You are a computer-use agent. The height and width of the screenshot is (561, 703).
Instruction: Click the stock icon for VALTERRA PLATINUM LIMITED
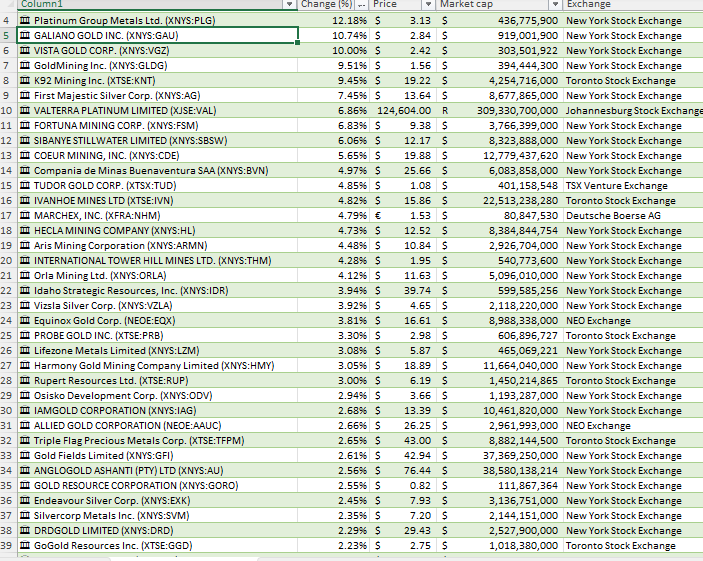pyautogui.click(x=25, y=110)
